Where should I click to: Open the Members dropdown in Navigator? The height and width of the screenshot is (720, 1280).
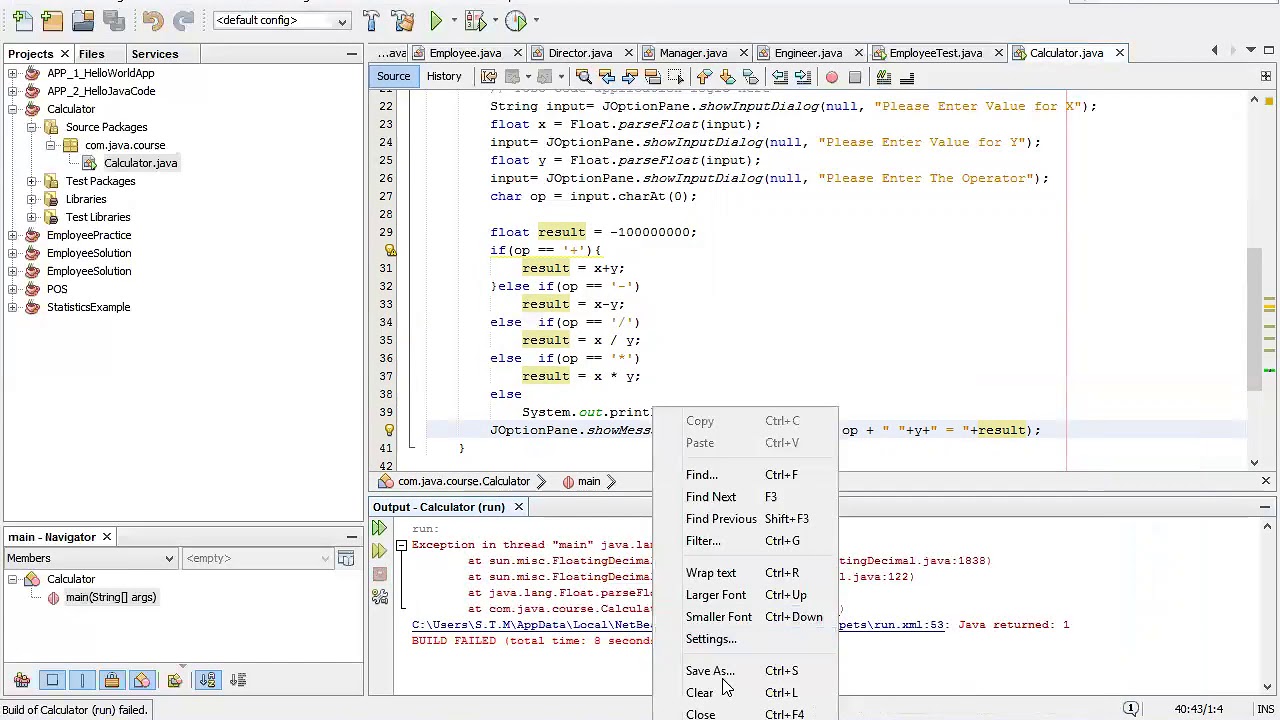pos(90,558)
